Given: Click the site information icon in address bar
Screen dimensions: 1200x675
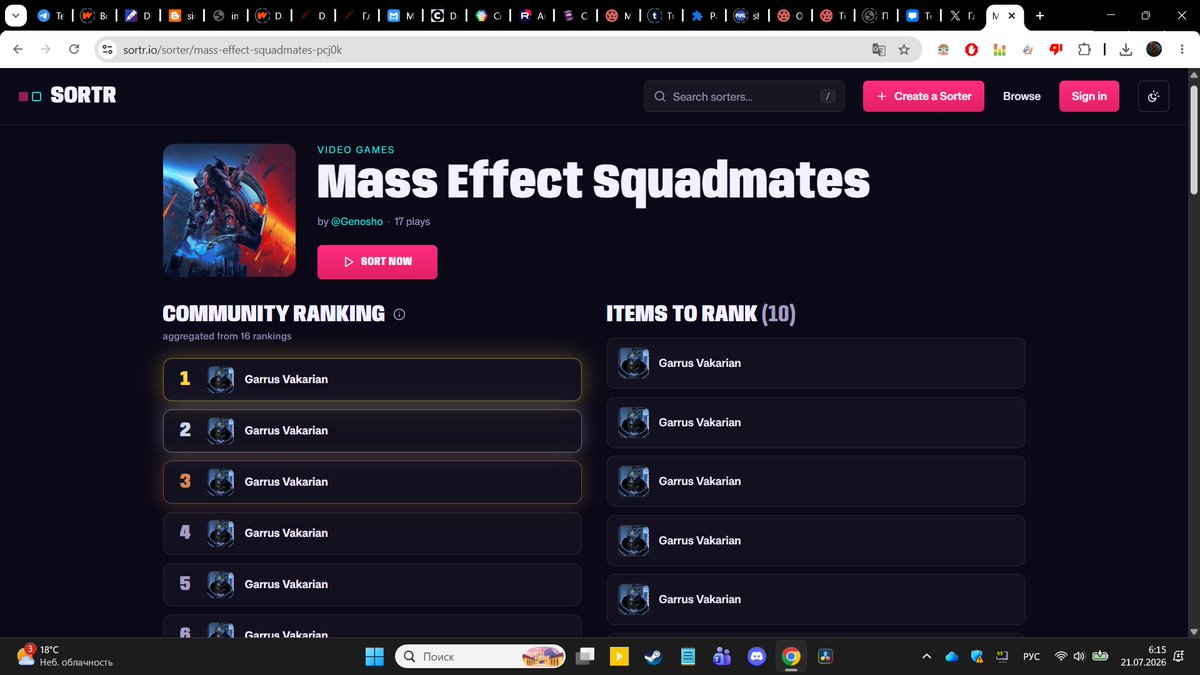Looking at the screenshot, I should 108,49.
